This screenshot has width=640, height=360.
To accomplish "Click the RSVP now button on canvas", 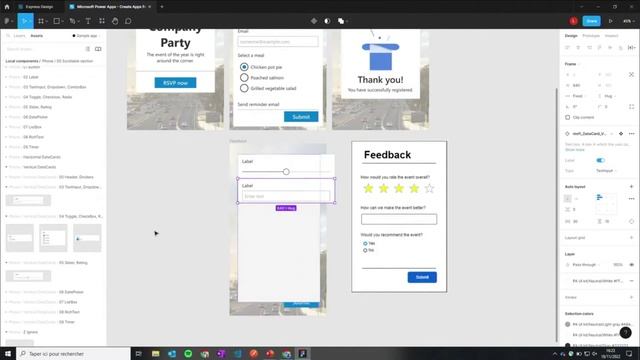I will pyautogui.click(x=175, y=83).
